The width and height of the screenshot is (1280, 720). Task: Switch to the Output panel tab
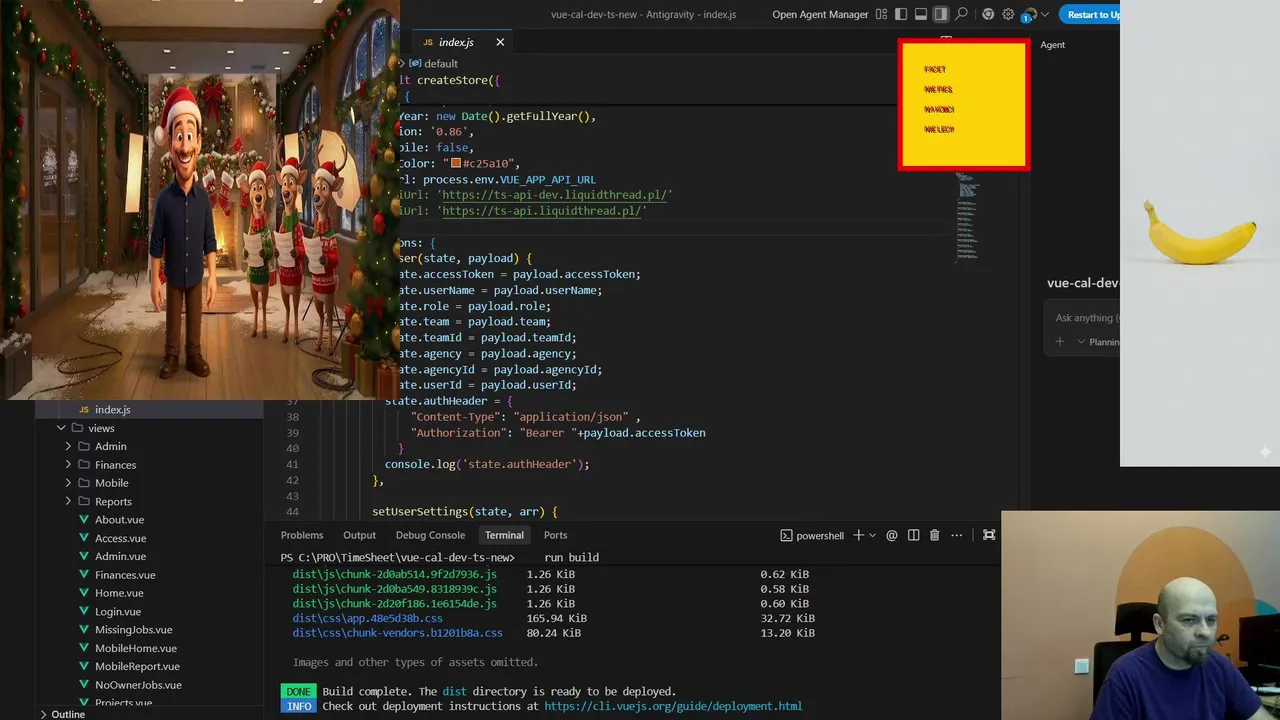click(359, 535)
